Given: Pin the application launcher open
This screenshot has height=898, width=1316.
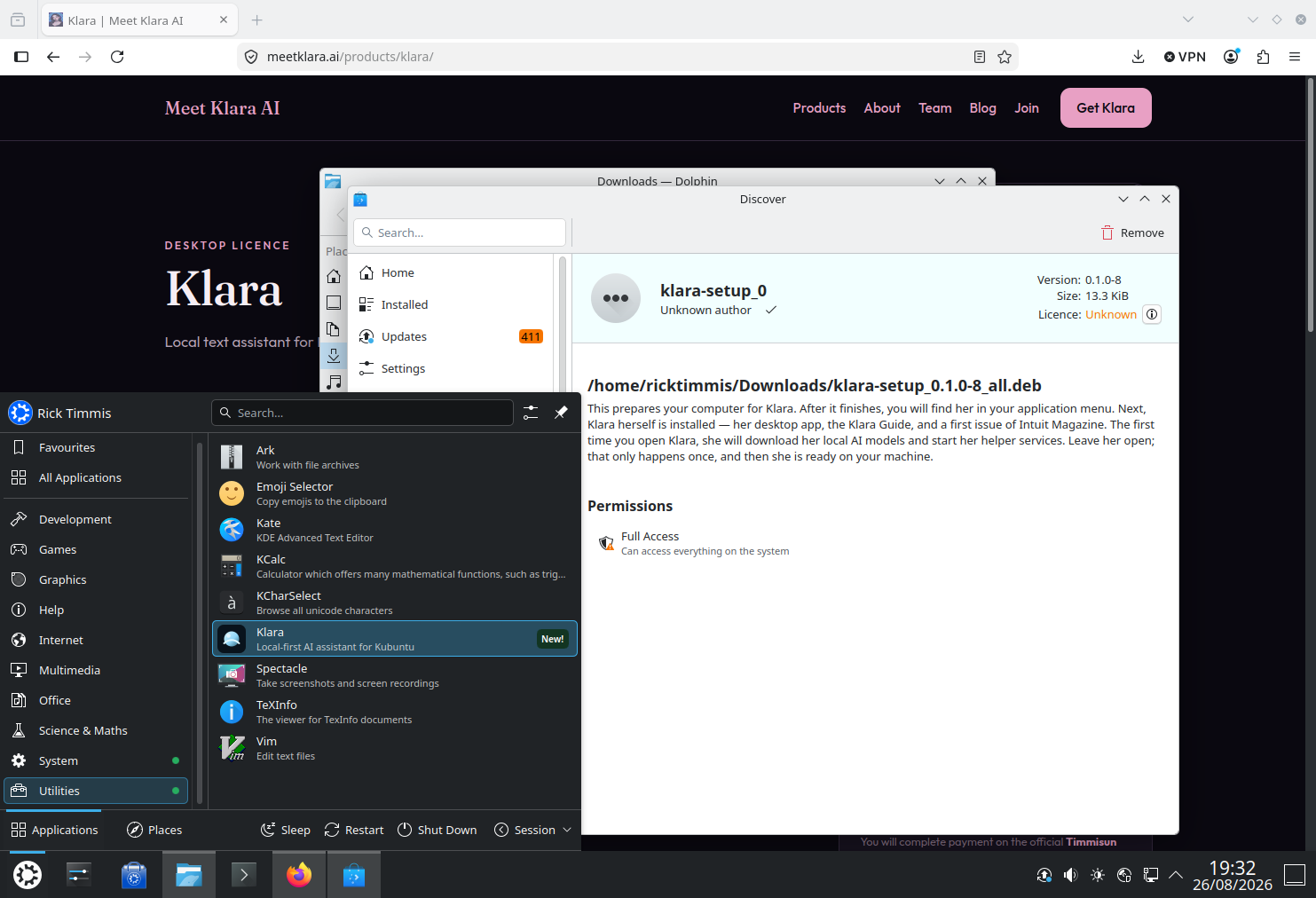Looking at the screenshot, I should [561, 413].
